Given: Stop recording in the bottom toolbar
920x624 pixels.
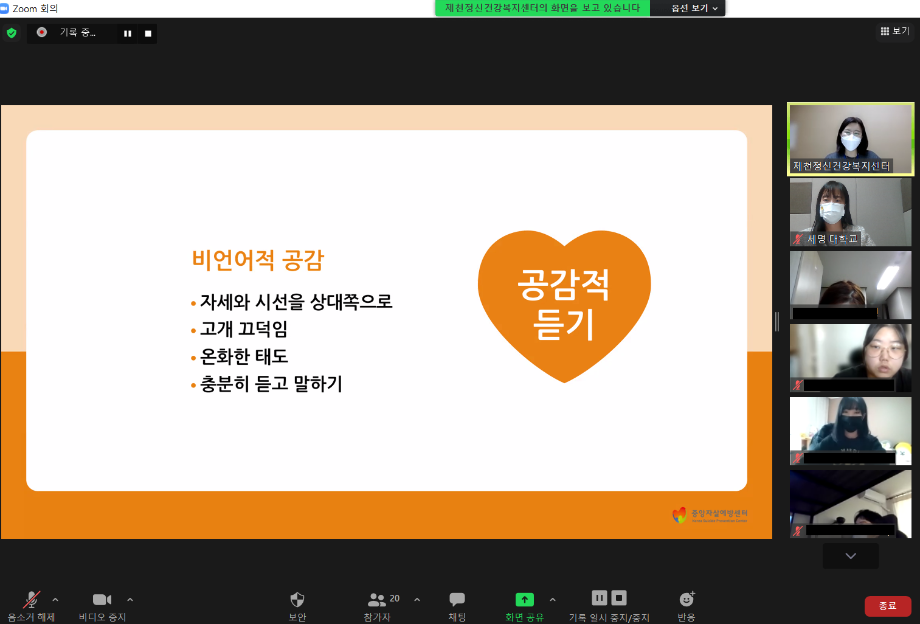Looking at the screenshot, I should pyautogui.click(x=620, y=598).
